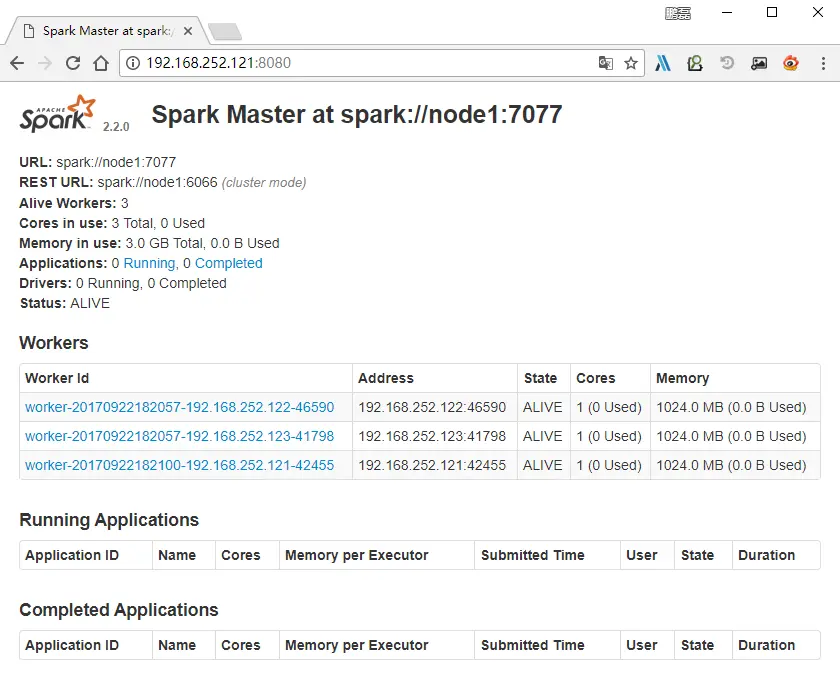Maximize the browser window
The height and width of the screenshot is (679, 840).
[x=772, y=12]
